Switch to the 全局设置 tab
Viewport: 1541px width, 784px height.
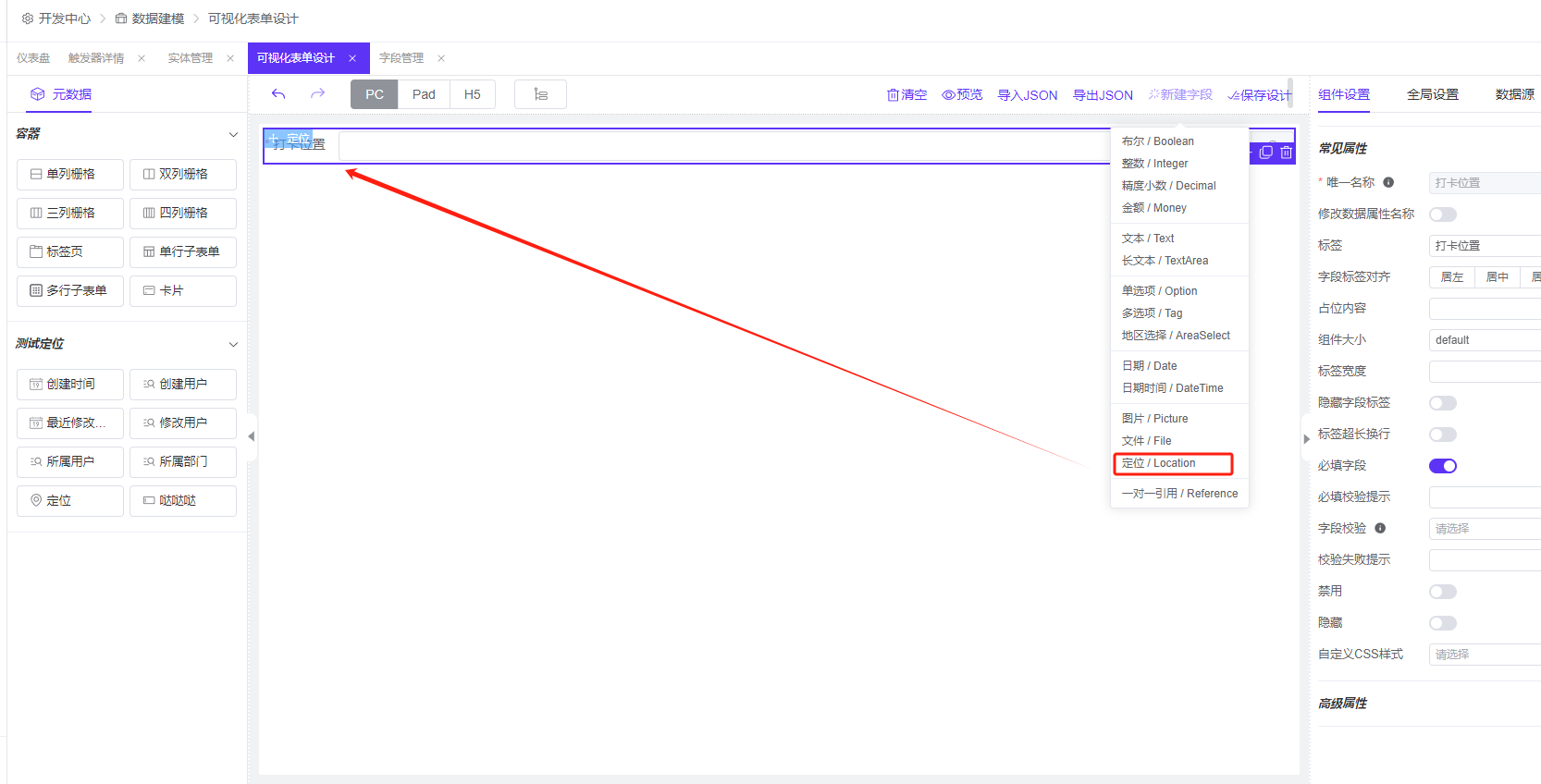coord(1432,94)
